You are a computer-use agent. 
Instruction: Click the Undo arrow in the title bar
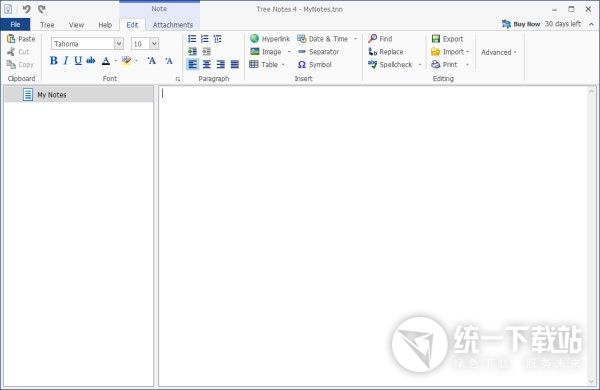pos(26,9)
